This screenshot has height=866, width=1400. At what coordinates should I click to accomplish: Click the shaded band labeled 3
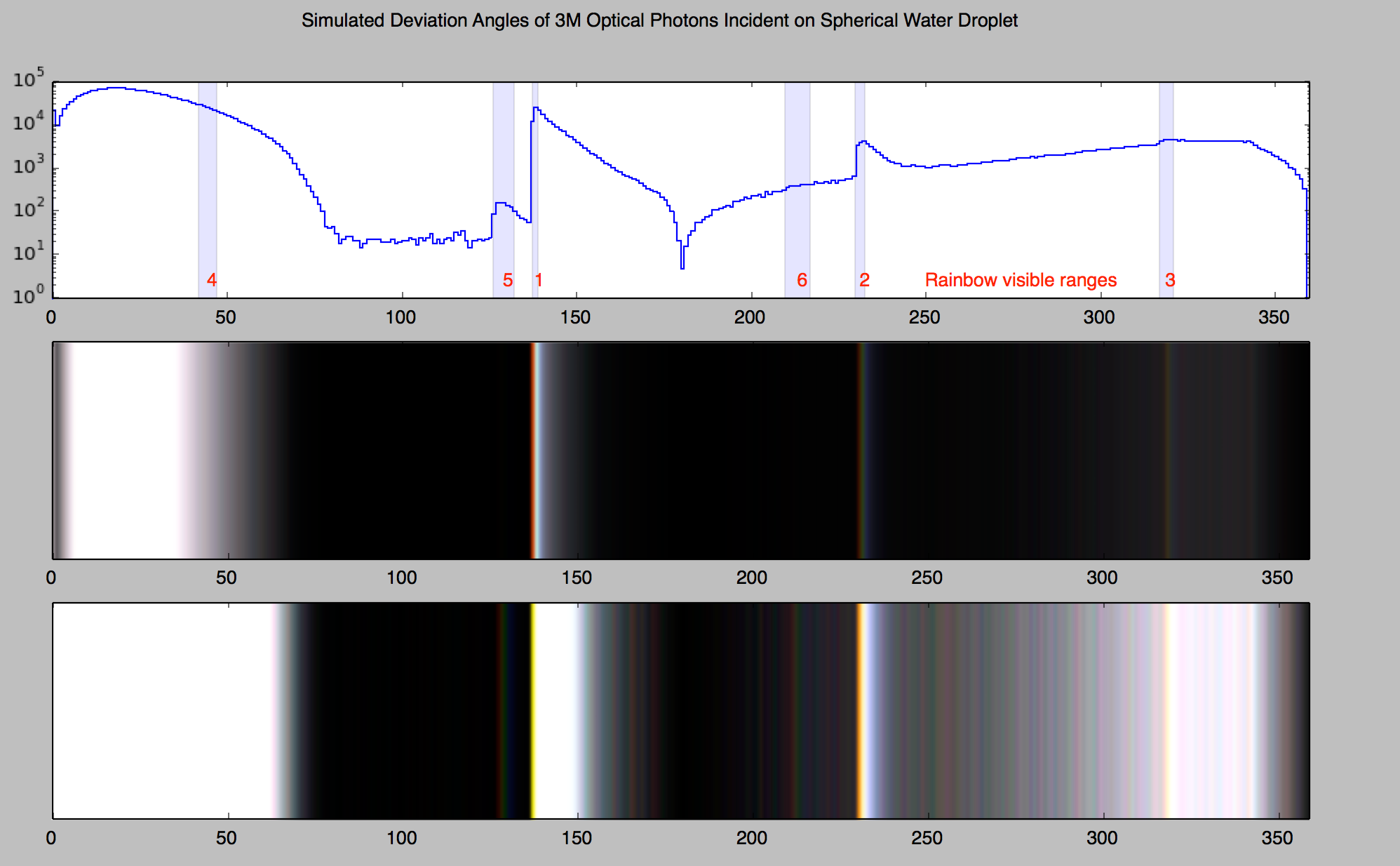[x=1166, y=189]
